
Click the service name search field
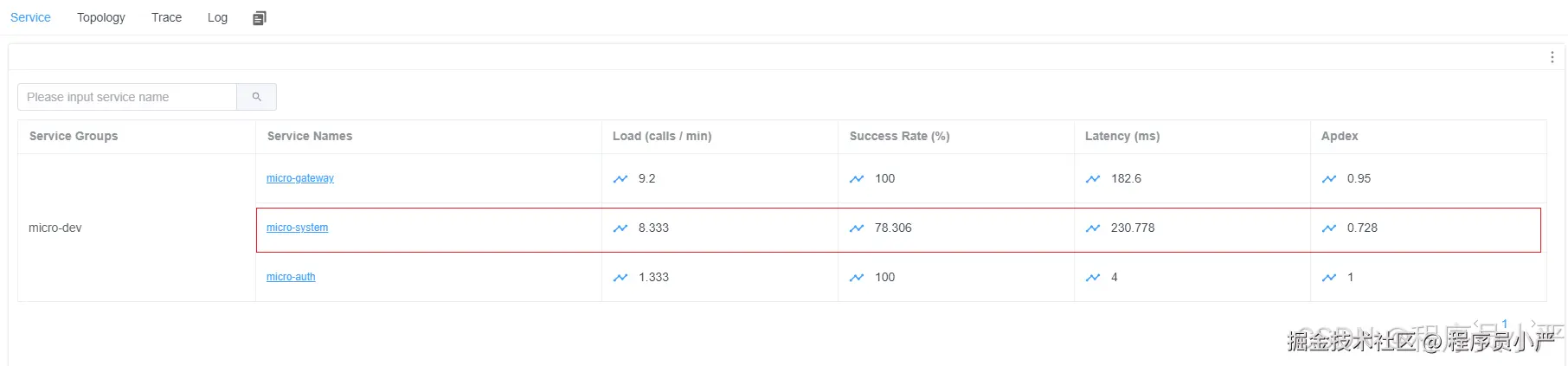127,97
